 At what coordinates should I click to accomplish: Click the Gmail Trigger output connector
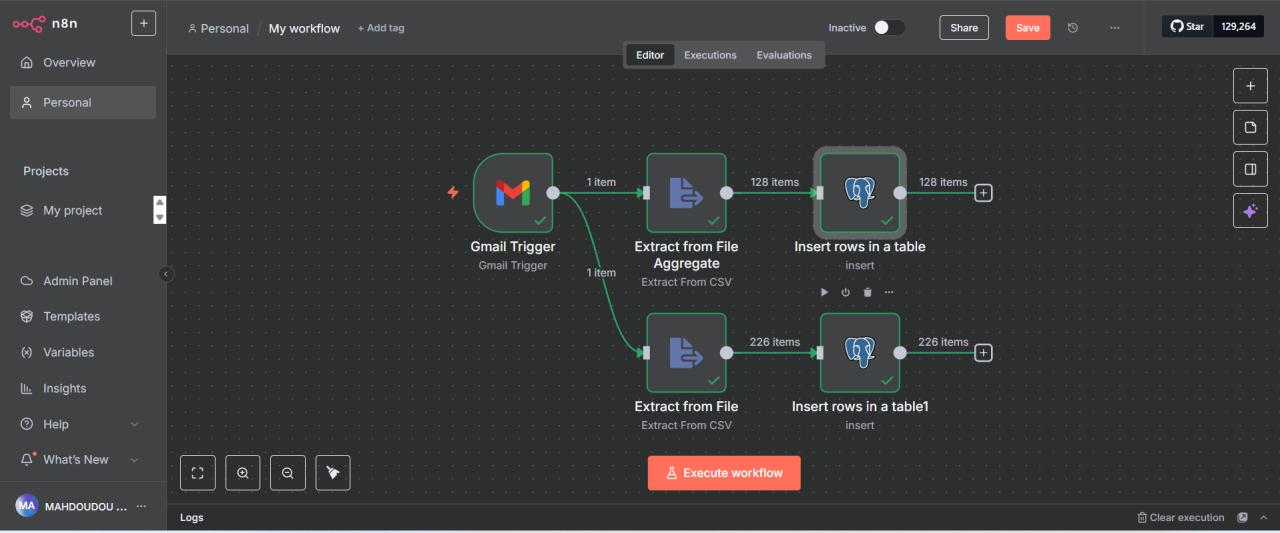553,193
